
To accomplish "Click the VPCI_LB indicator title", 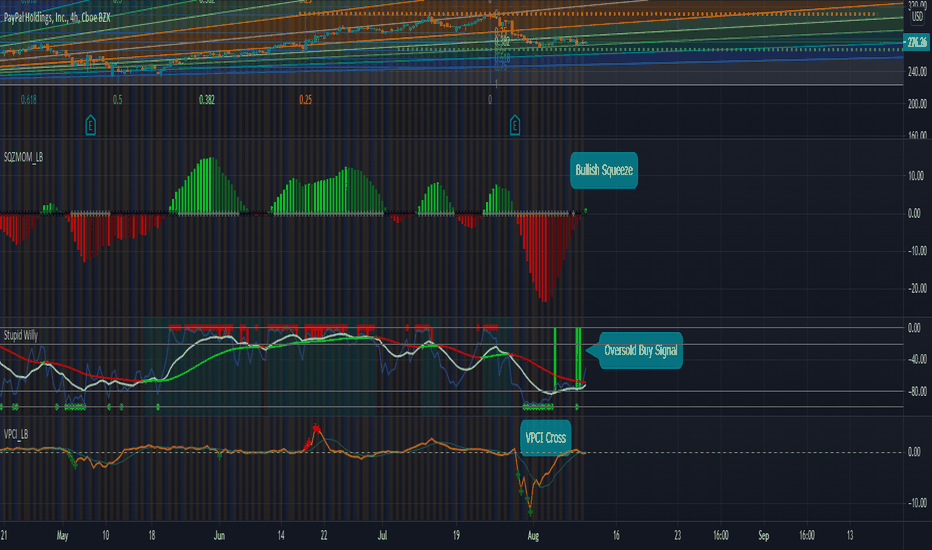I will click(16, 435).
